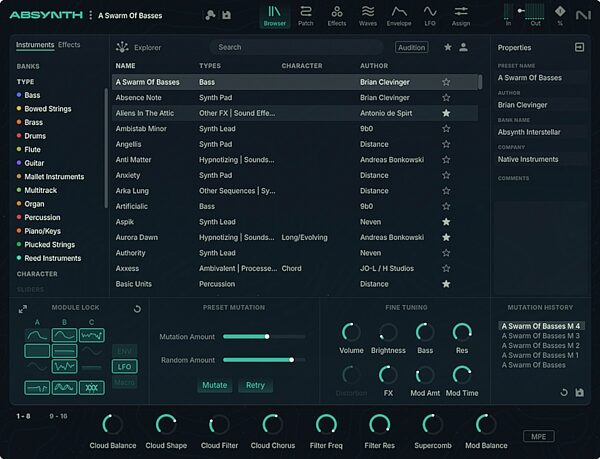This screenshot has height=459, width=600.
Task: Collapse the Properties panel
Action: [579, 47]
